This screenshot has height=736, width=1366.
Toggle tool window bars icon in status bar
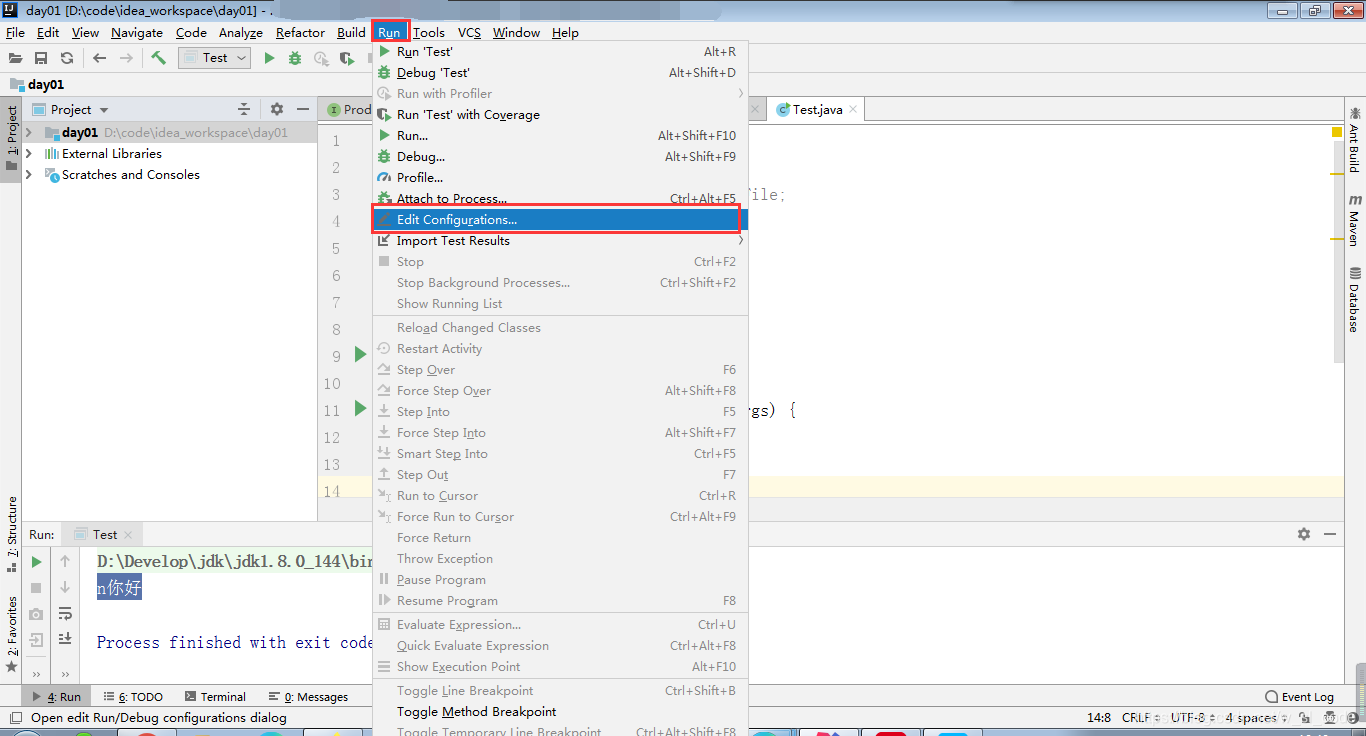tap(14, 717)
